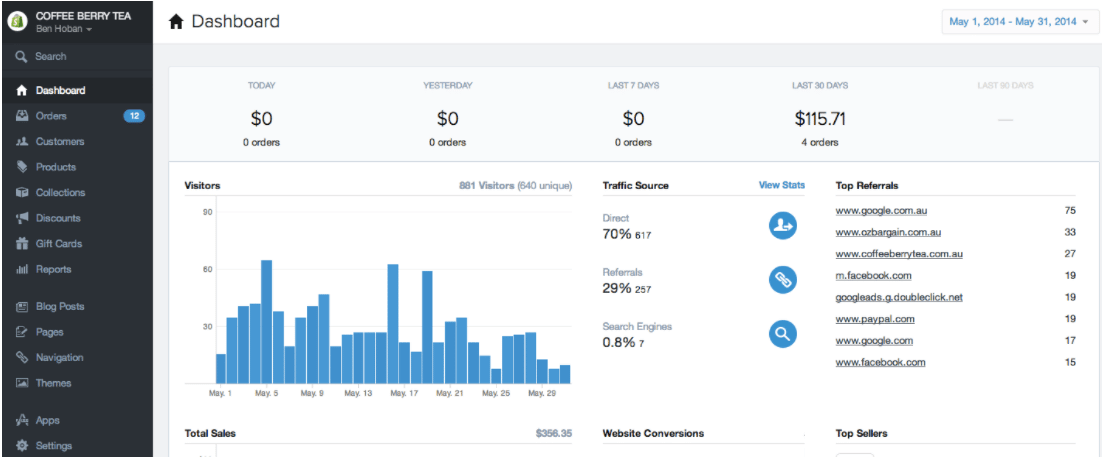The width and height of the screenshot is (1102, 460).
Task: Click the Apps icon in sidebar
Action: tap(21, 421)
